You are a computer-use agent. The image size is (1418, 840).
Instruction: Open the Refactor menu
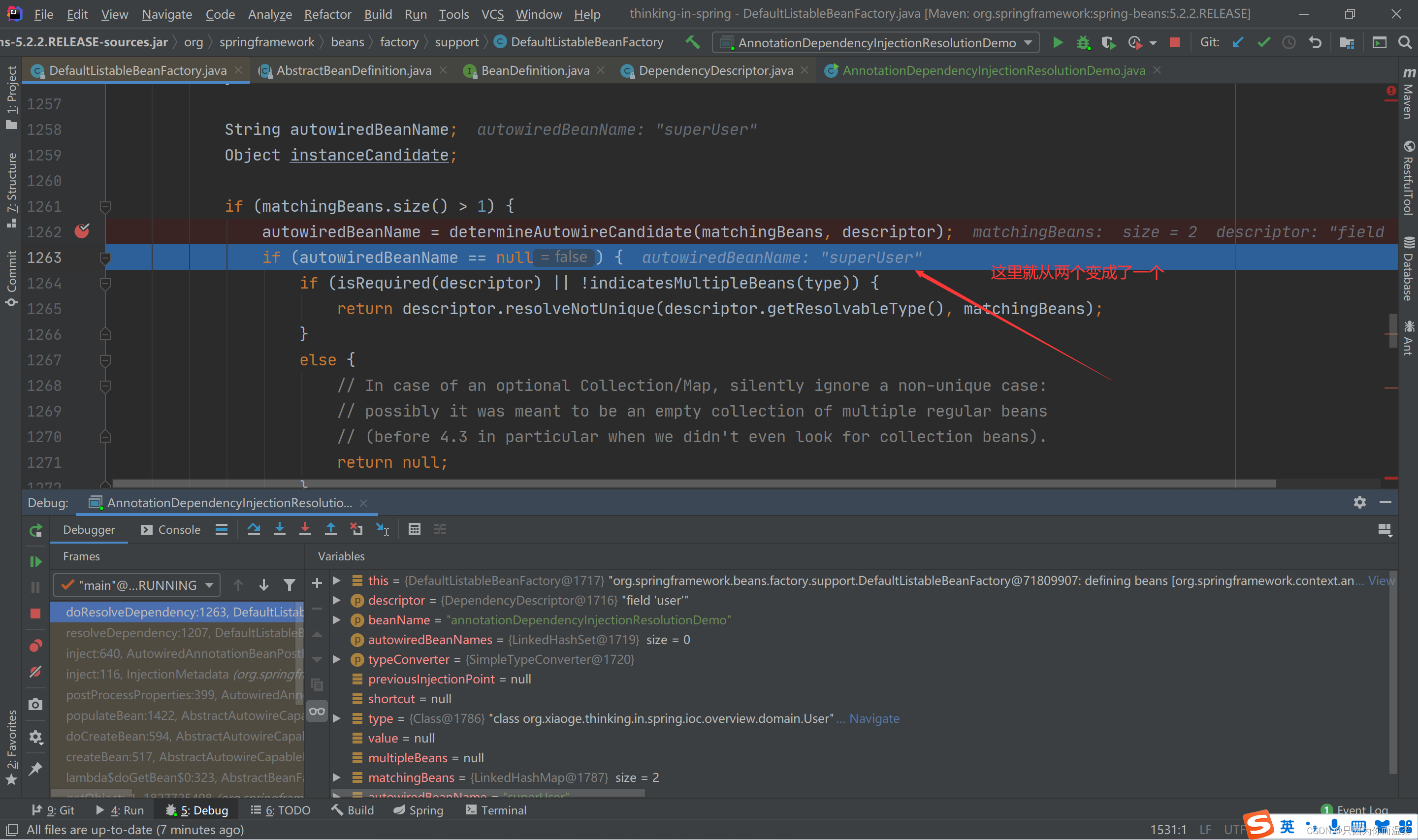[x=327, y=14]
